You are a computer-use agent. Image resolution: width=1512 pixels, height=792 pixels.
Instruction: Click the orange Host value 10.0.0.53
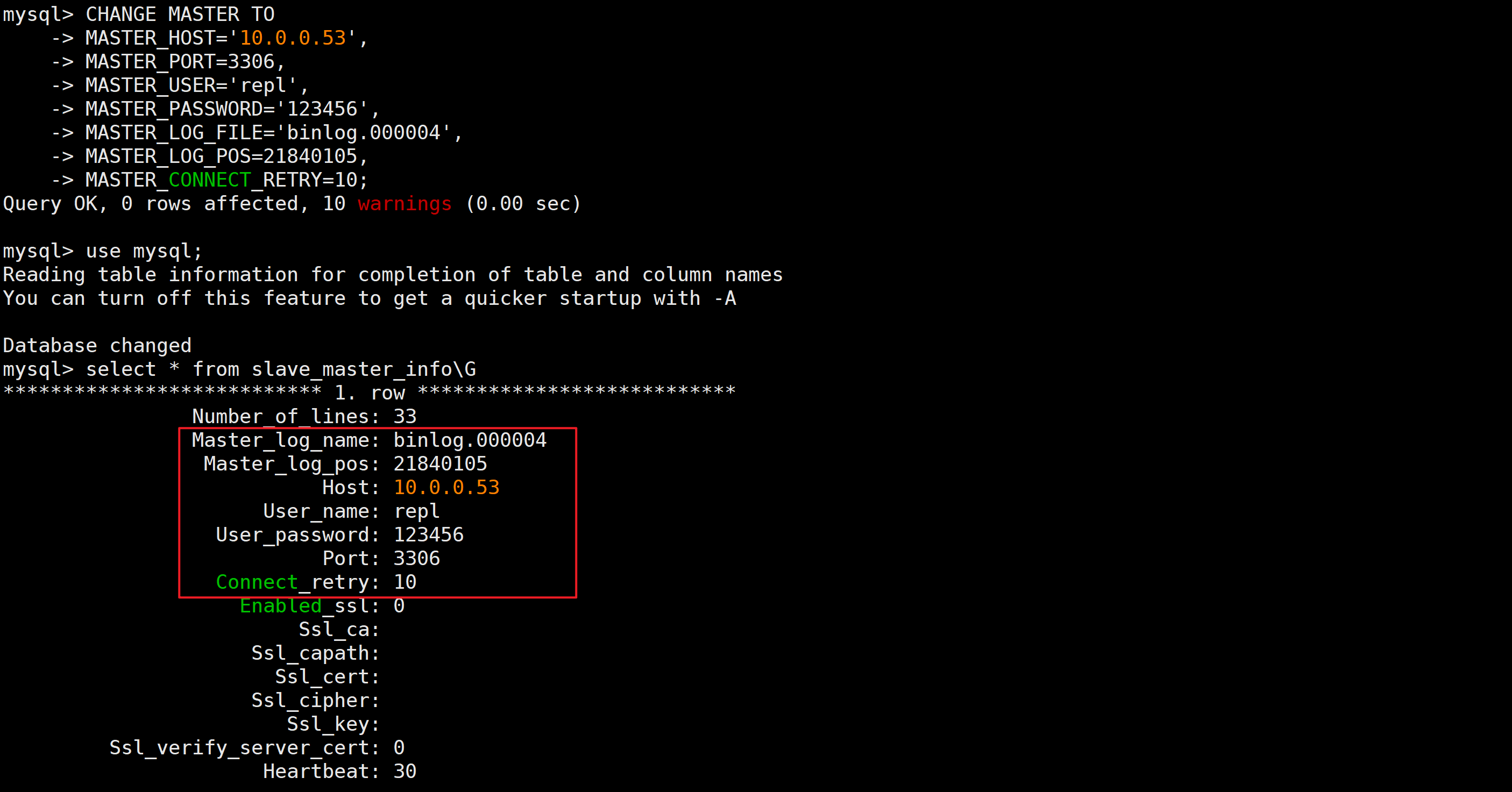(446, 488)
